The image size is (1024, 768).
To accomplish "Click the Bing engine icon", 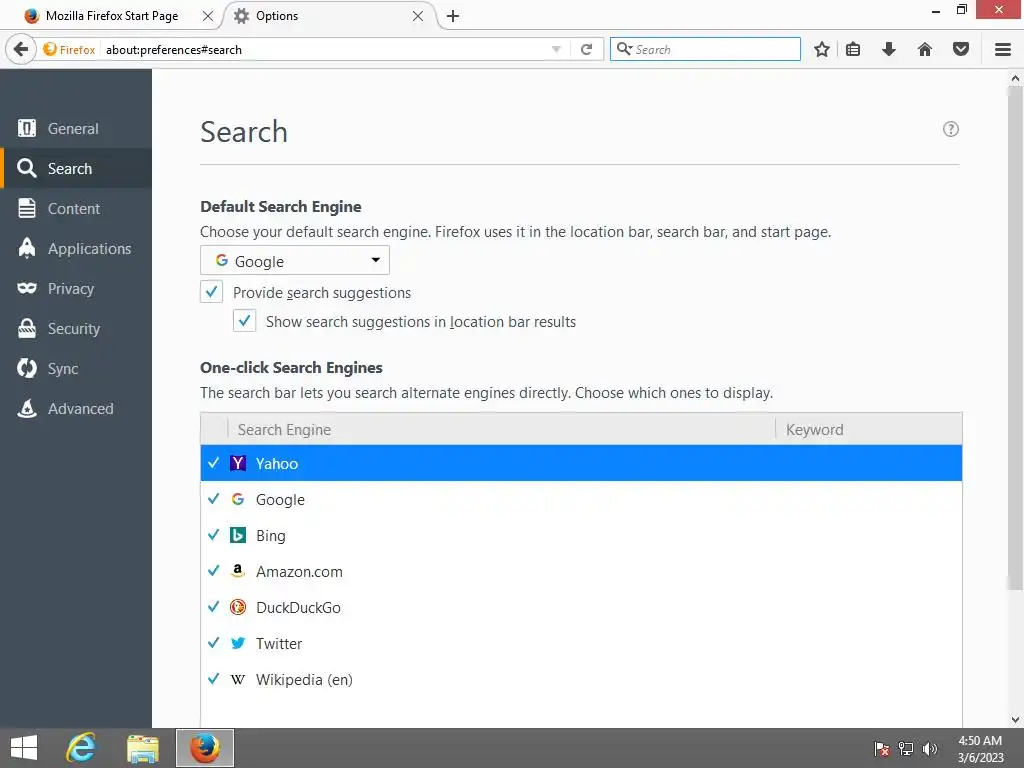I will tap(238, 536).
